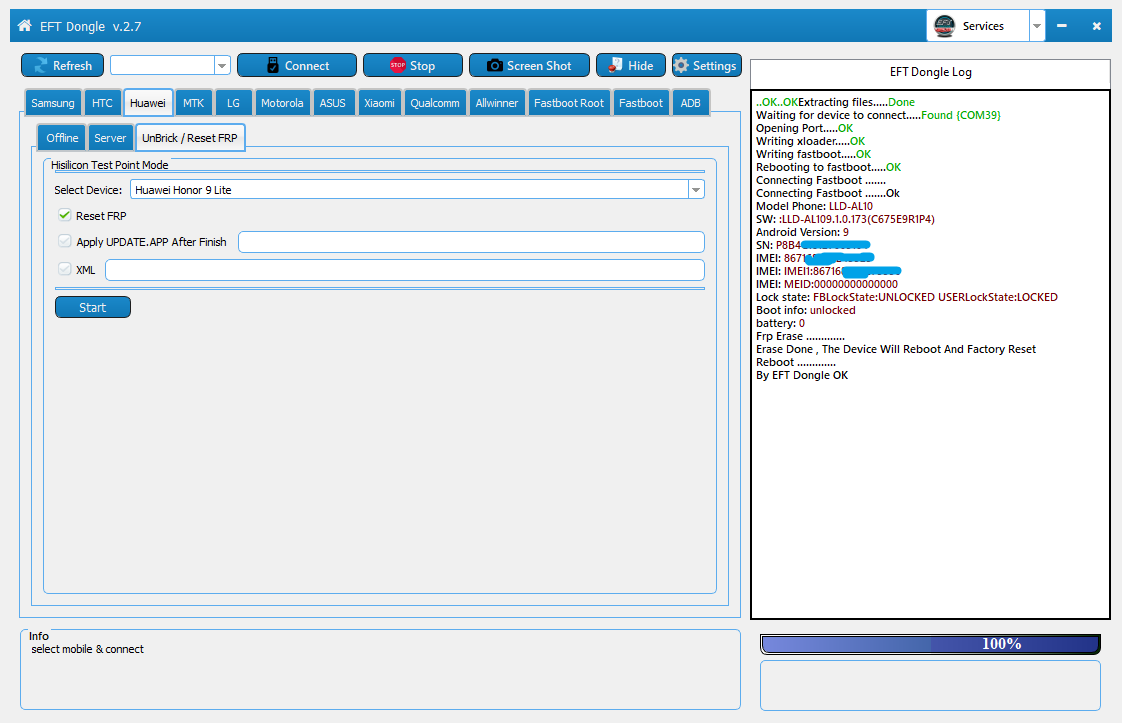This screenshot has width=1122, height=723.
Task: Switch to the Allwinner tab
Action: [497, 103]
